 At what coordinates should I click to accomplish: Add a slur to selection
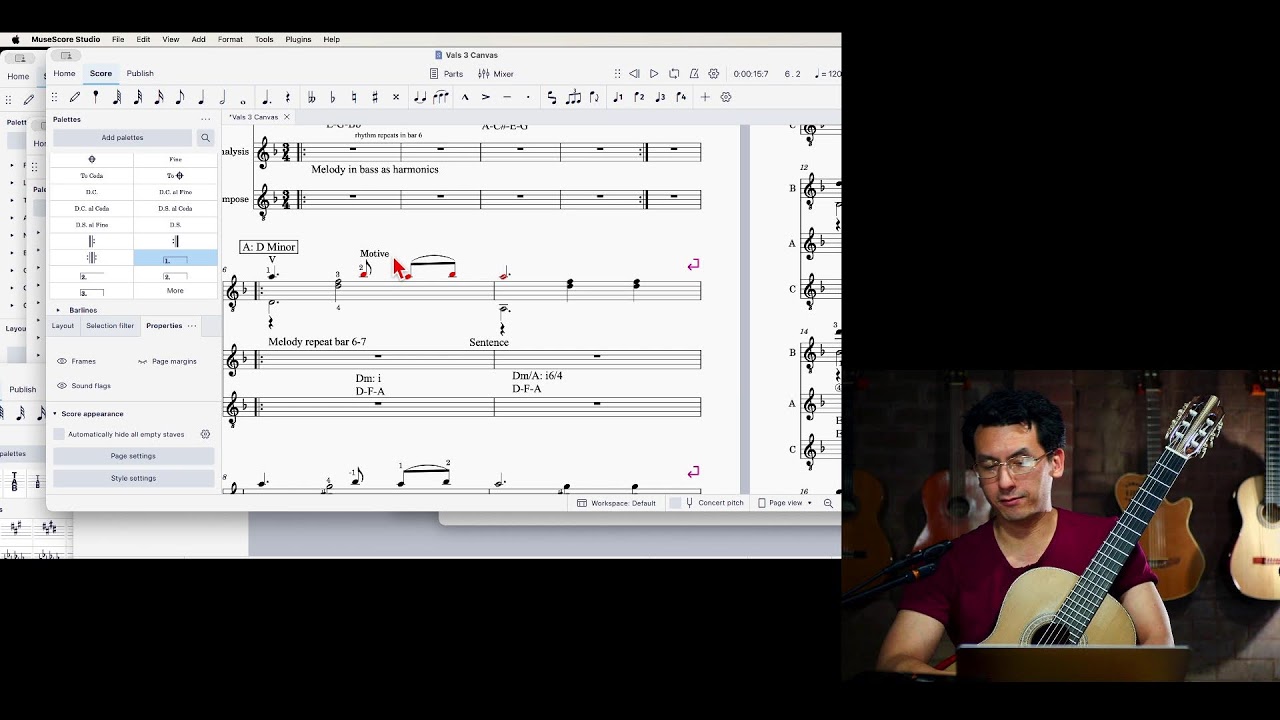tap(441, 97)
